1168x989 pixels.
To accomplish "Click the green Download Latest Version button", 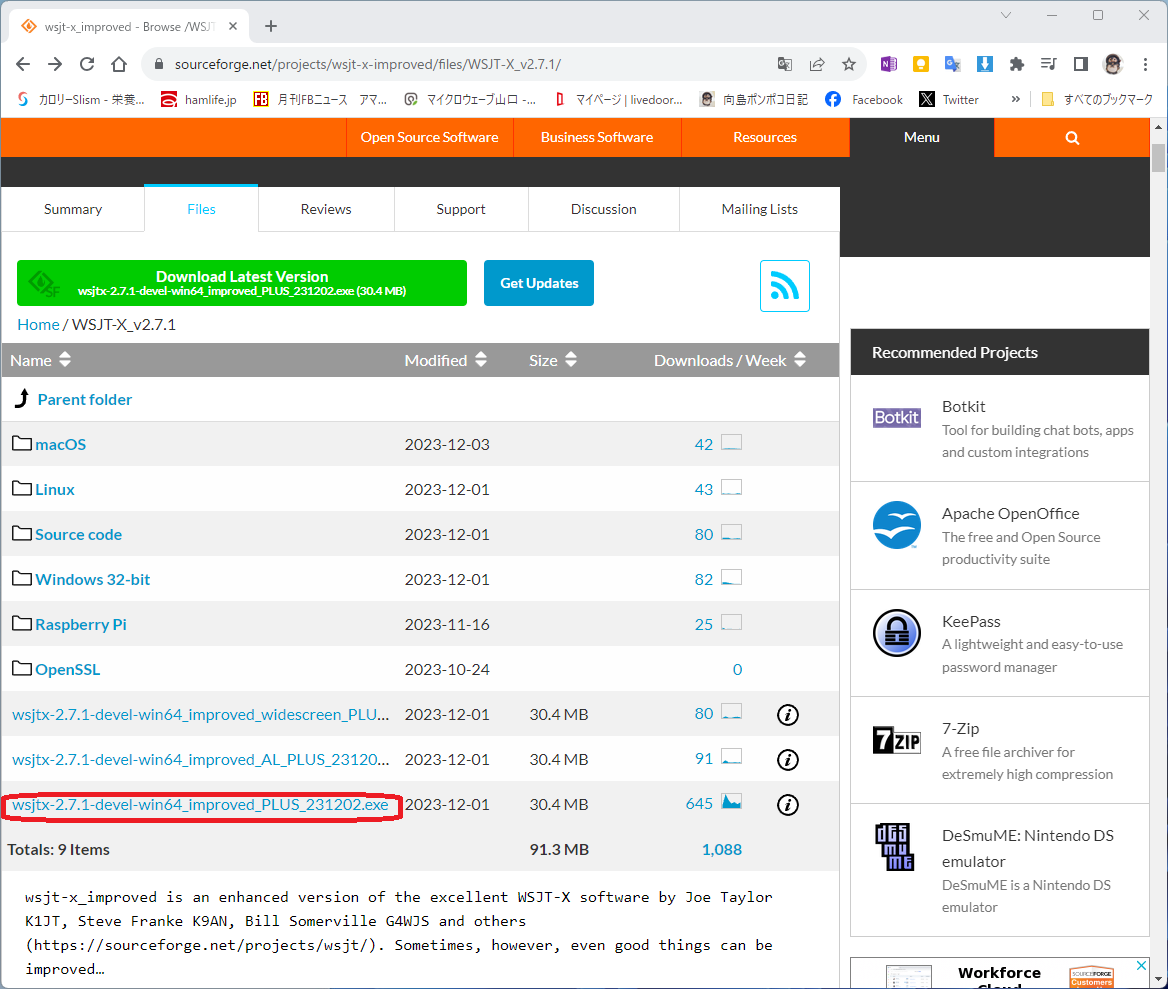I will pyautogui.click(x=242, y=283).
